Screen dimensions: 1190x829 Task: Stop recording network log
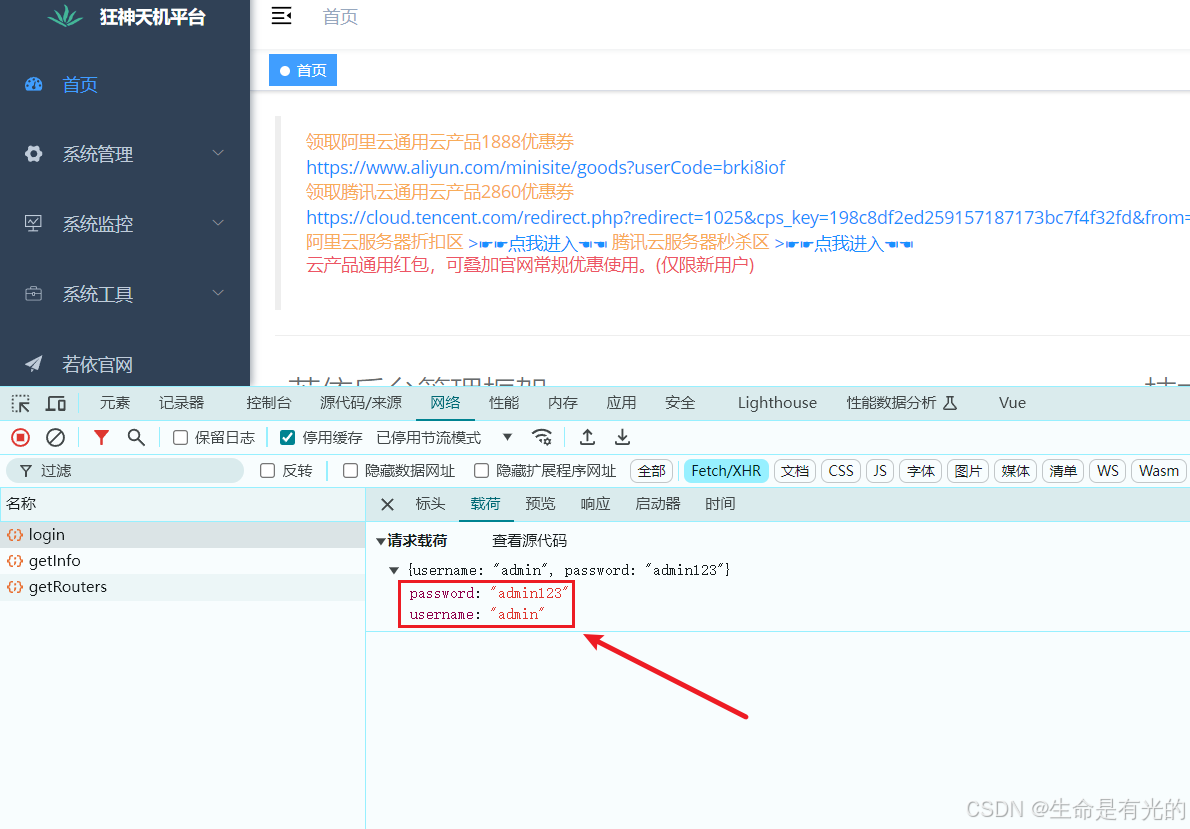pos(20,437)
